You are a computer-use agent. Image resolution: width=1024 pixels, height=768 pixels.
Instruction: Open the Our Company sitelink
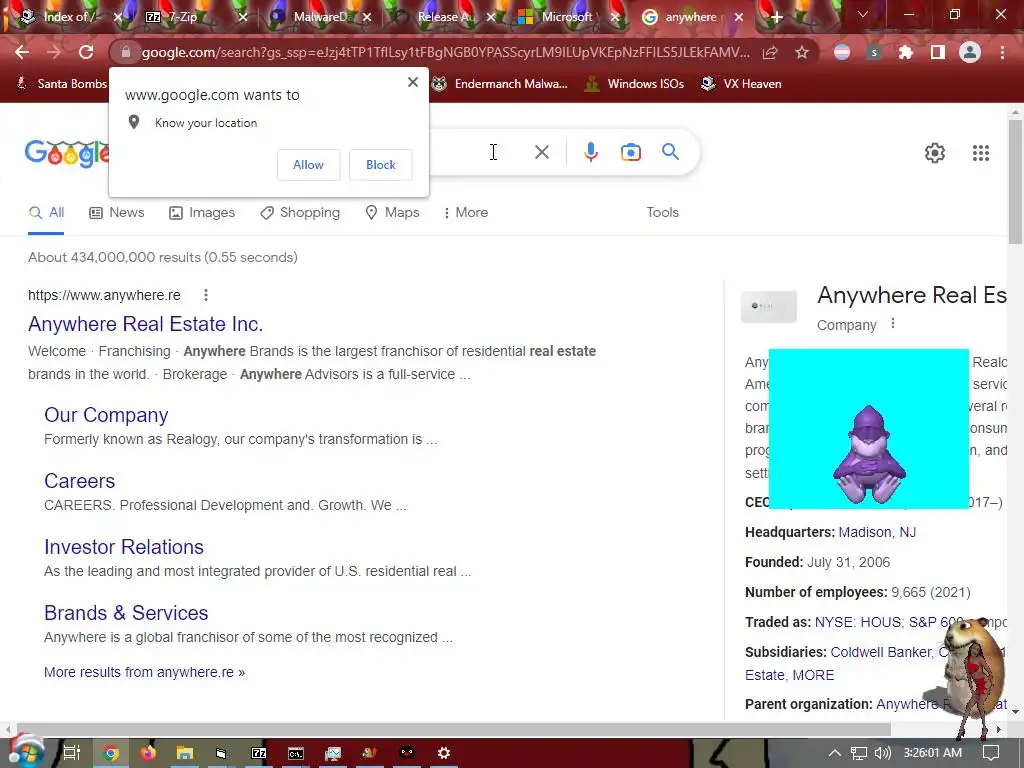click(x=106, y=415)
